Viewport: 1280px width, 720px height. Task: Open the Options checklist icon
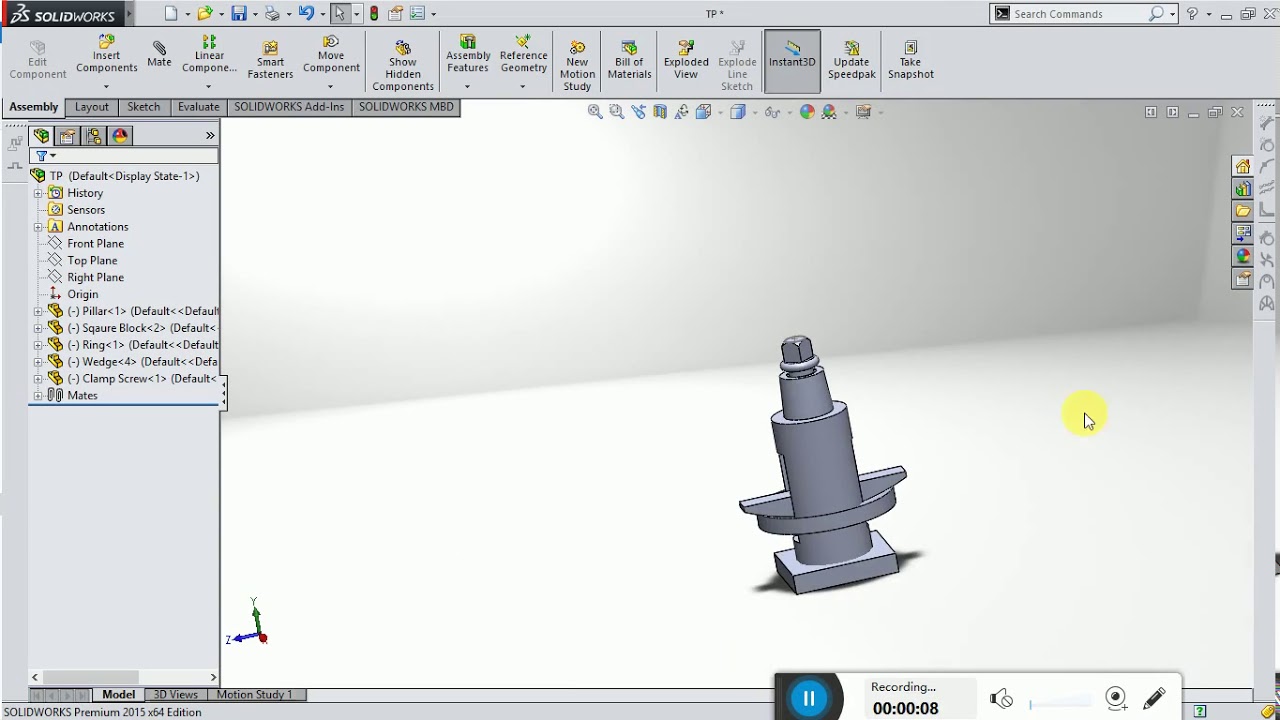(417, 13)
